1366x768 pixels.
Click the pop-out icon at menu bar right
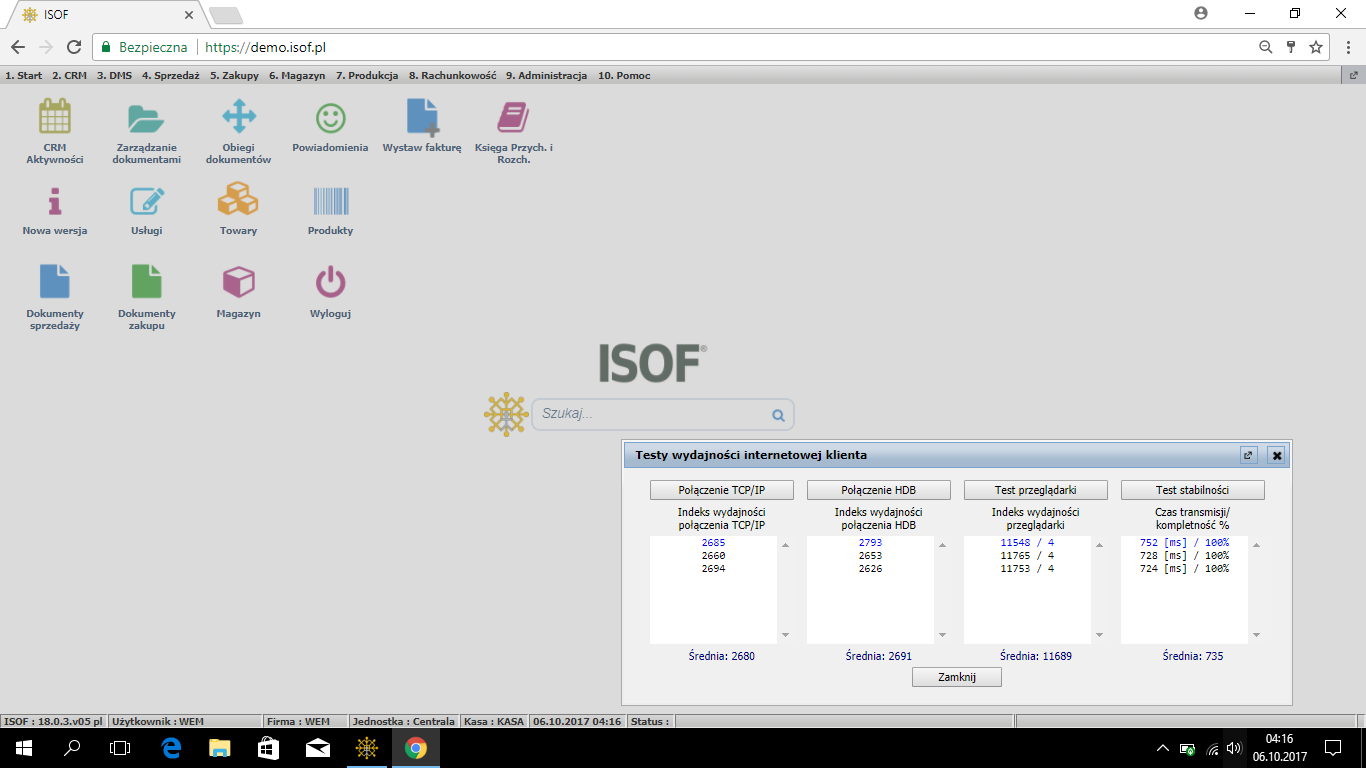tap(1354, 75)
